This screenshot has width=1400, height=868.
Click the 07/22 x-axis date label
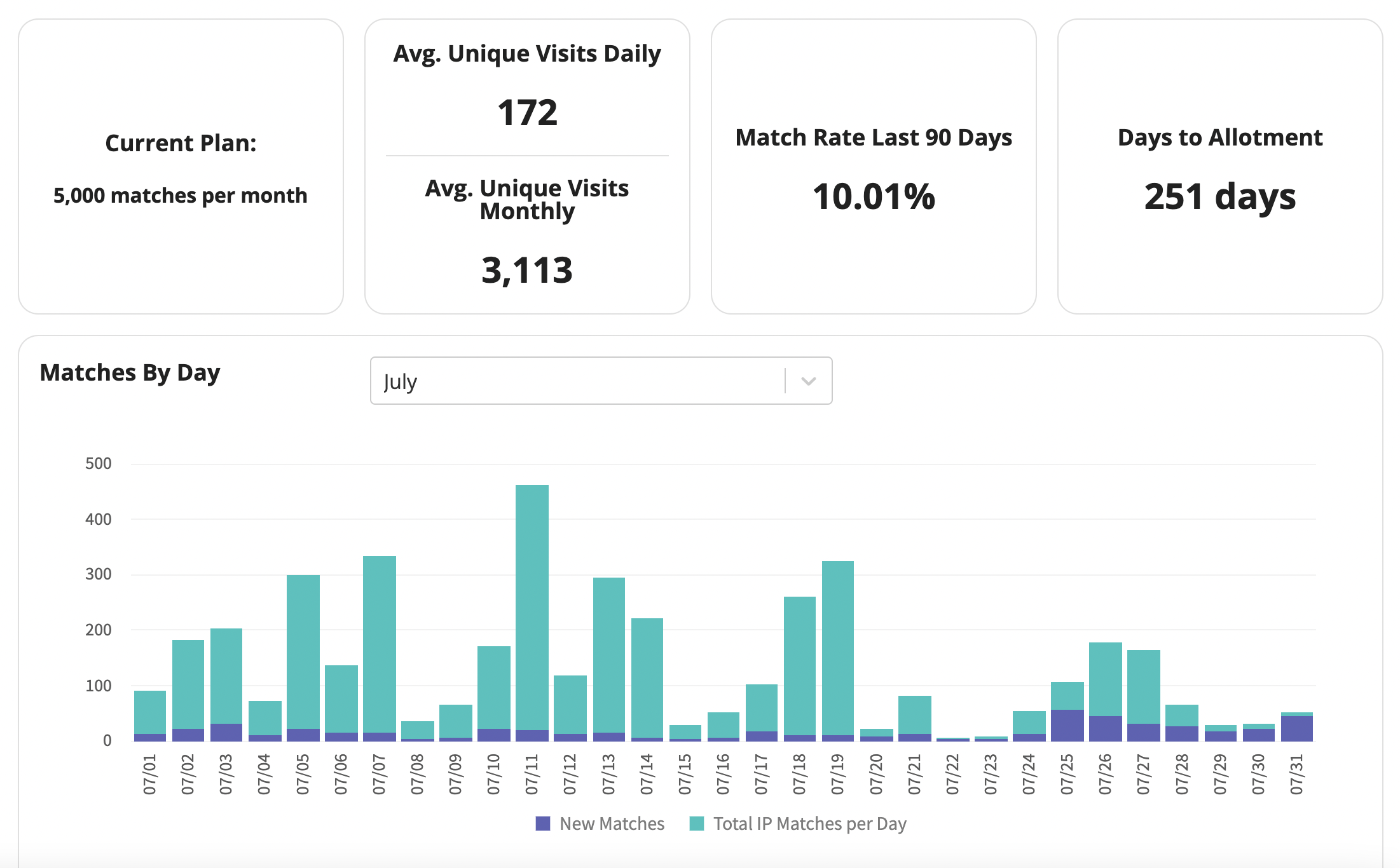tap(952, 775)
